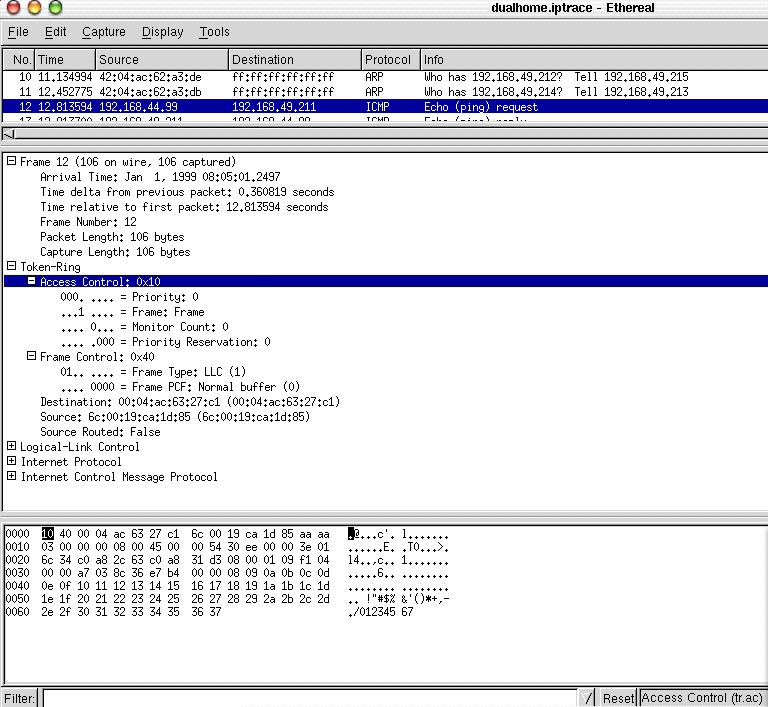Select the Monitor Count: 0 field

144,327
